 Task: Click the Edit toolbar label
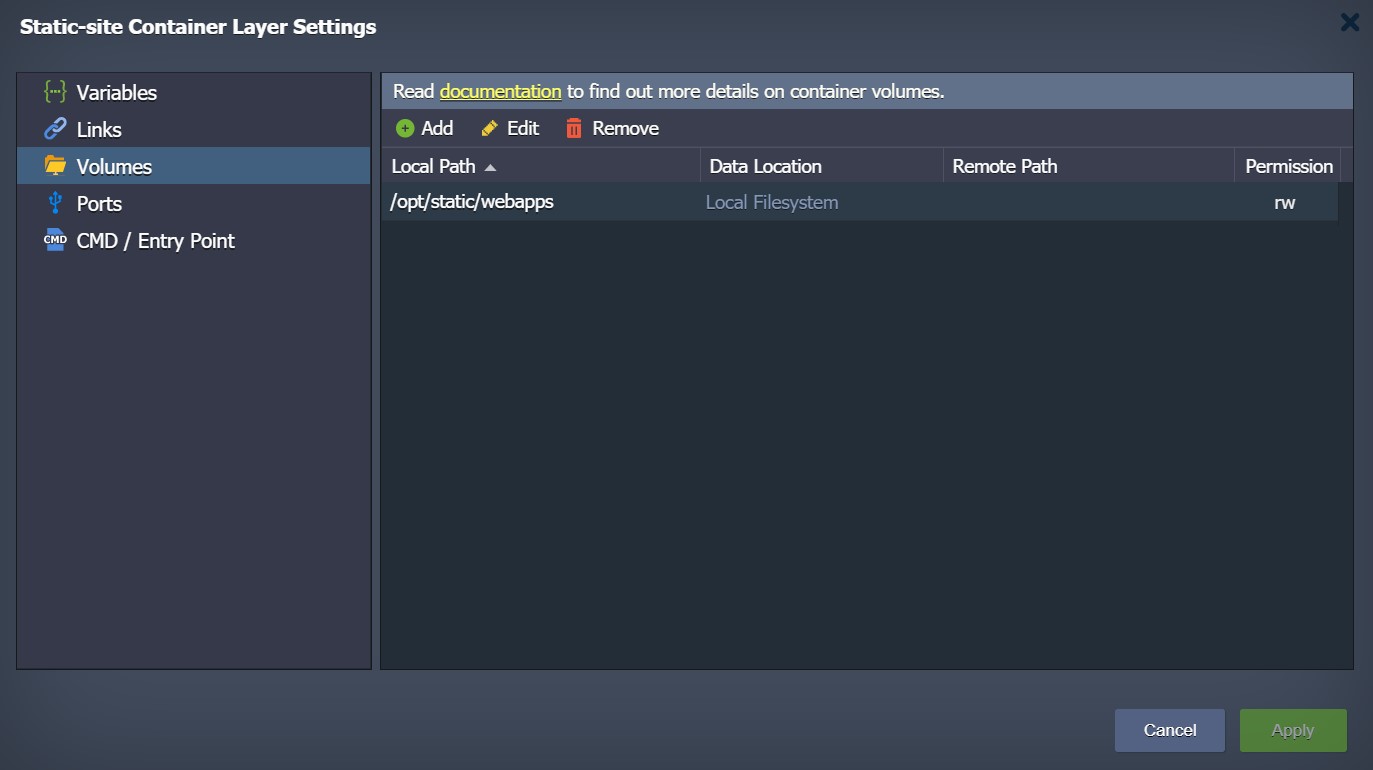pos(523,128)
